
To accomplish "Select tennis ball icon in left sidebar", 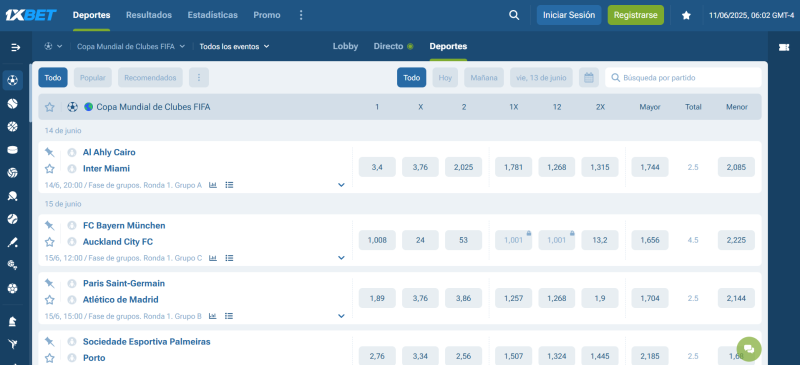I will [13, 104].
